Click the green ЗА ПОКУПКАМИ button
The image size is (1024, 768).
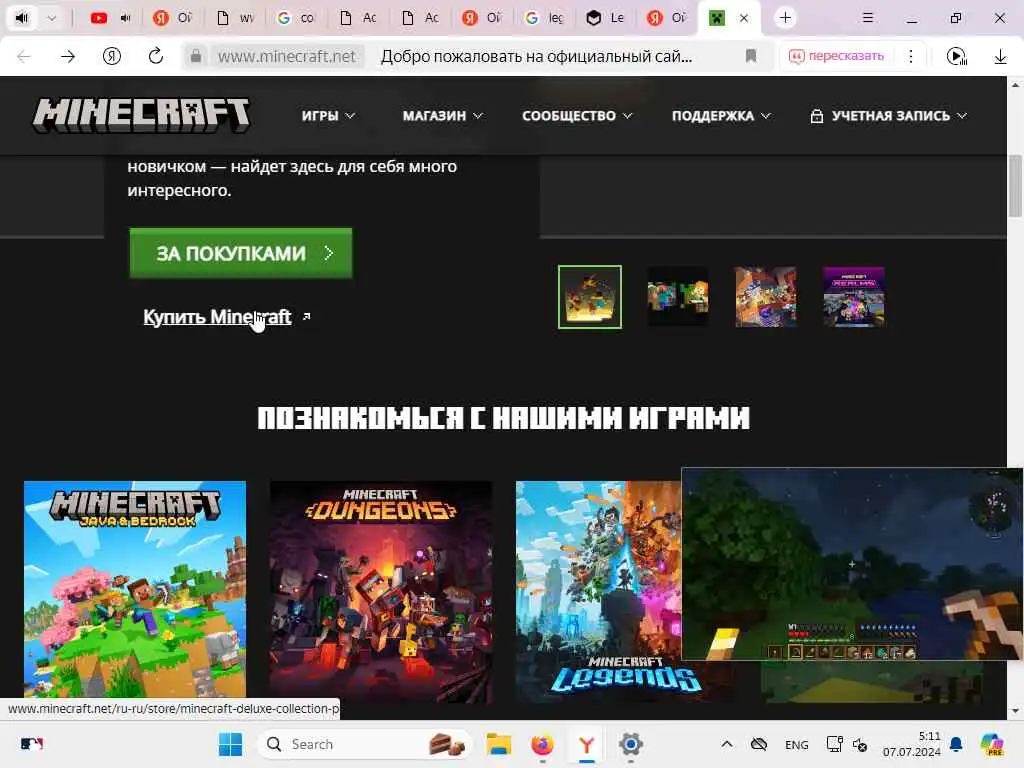coord(241,253)
